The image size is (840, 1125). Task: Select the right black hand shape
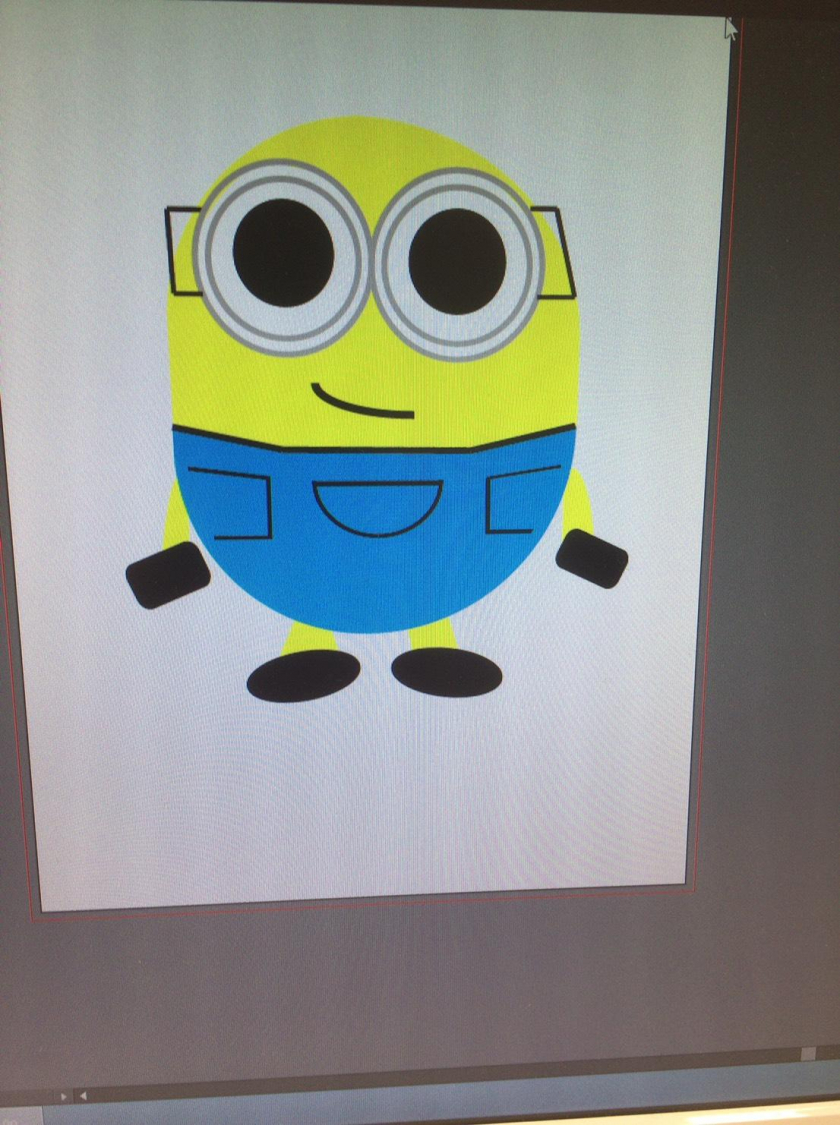tap(592, 558)
